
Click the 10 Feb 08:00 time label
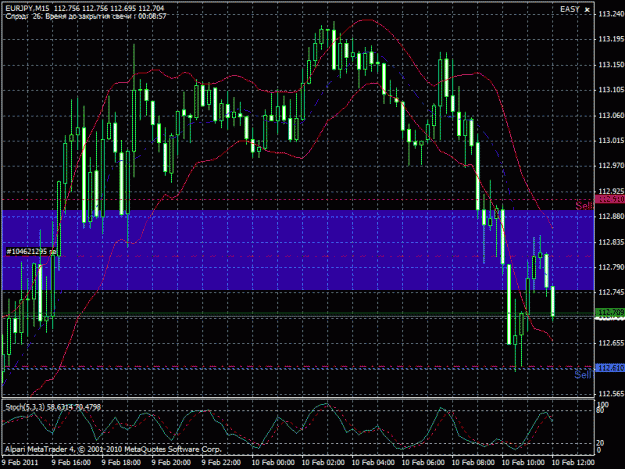(x=473, y=463)
